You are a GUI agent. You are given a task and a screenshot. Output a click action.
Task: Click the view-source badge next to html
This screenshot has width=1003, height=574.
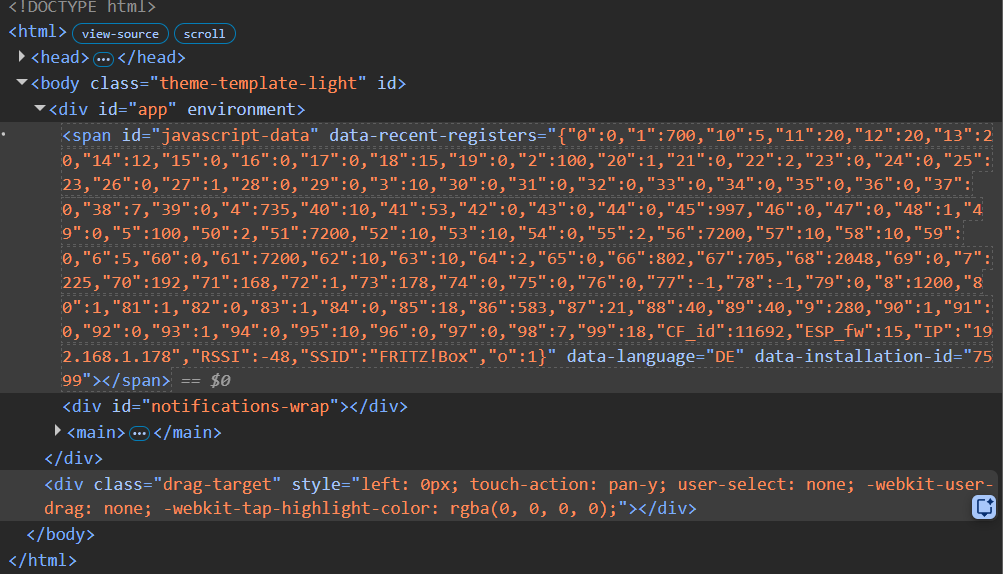pos(120,34)
